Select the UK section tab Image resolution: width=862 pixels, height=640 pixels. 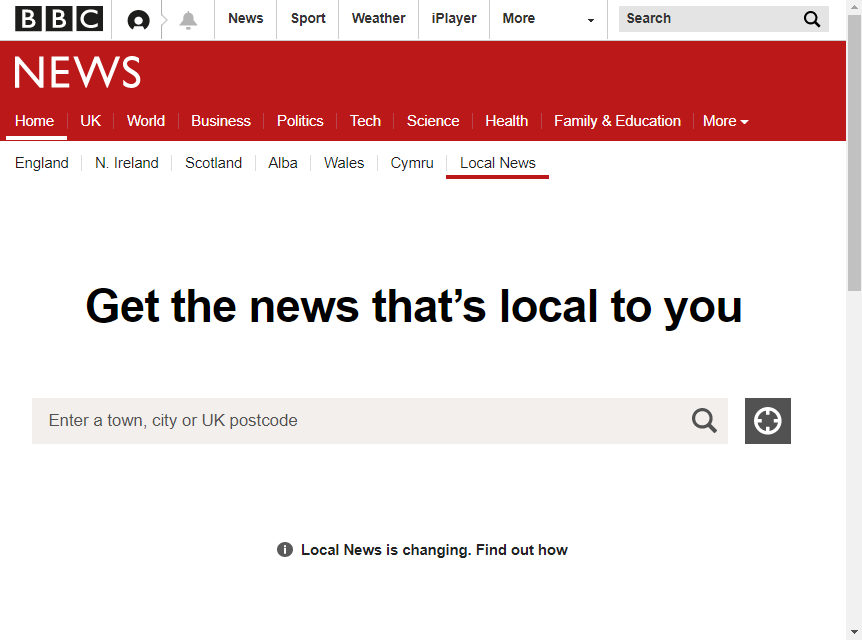(x=91, y=121)
